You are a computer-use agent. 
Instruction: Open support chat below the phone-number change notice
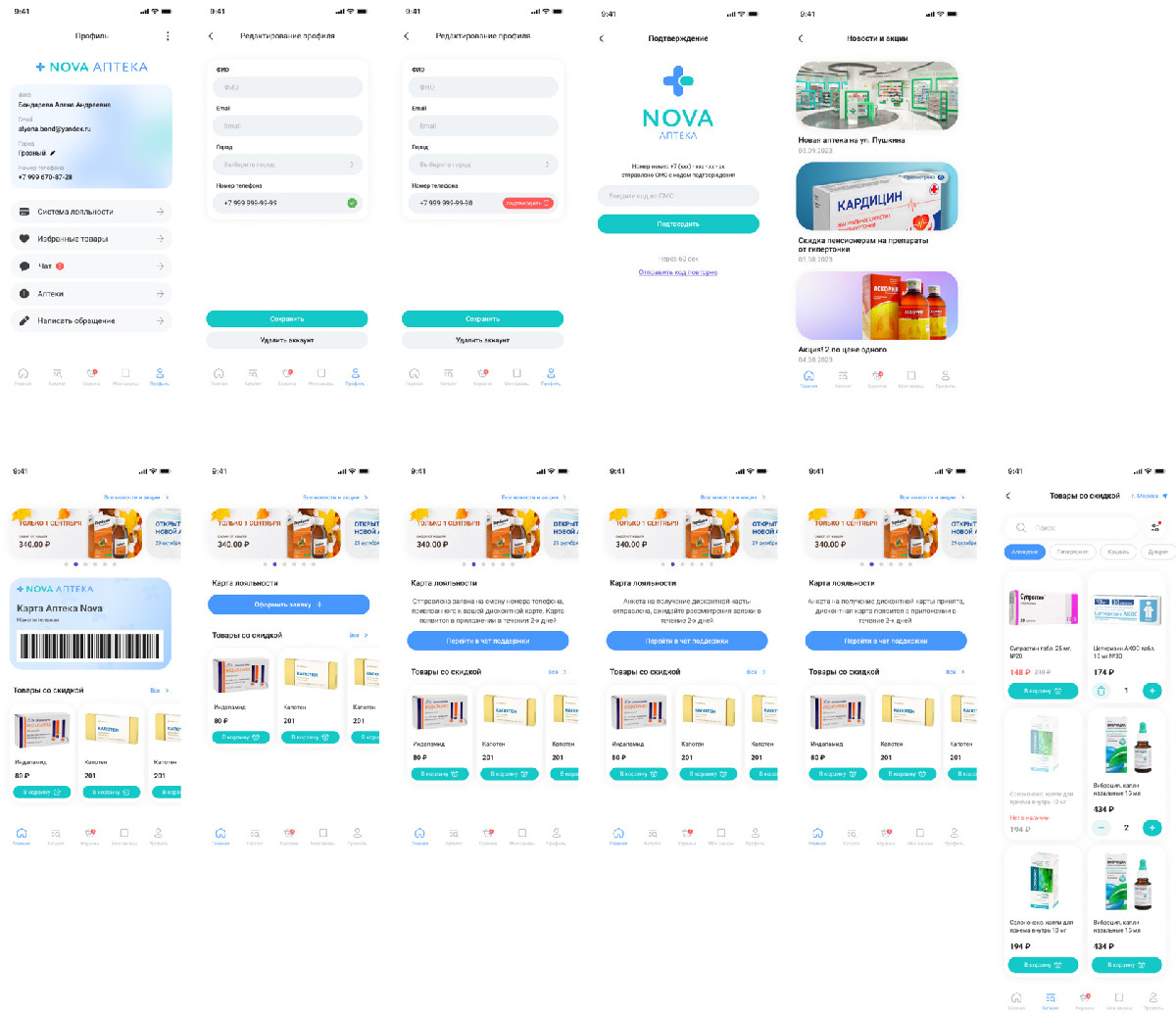click(488, 641)
